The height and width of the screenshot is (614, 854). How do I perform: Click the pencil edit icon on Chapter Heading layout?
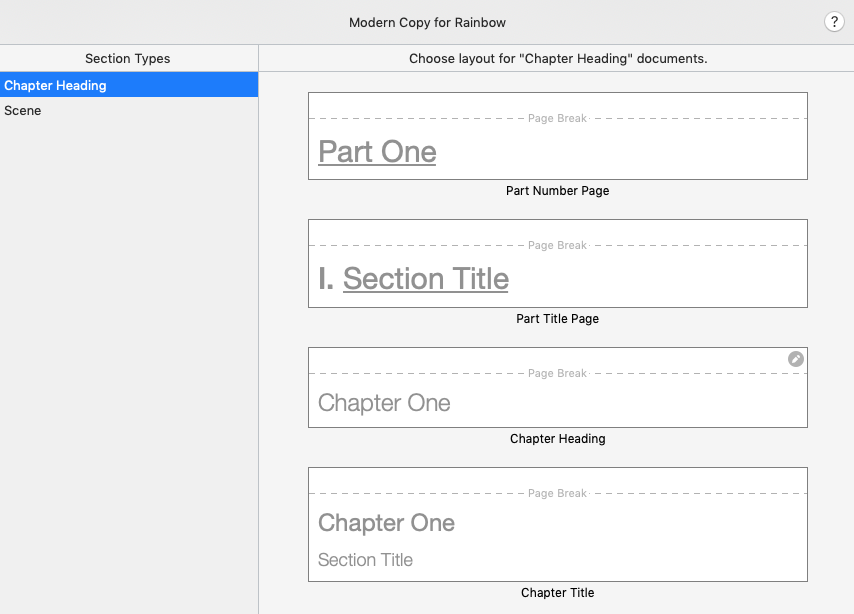pos(796,359)
